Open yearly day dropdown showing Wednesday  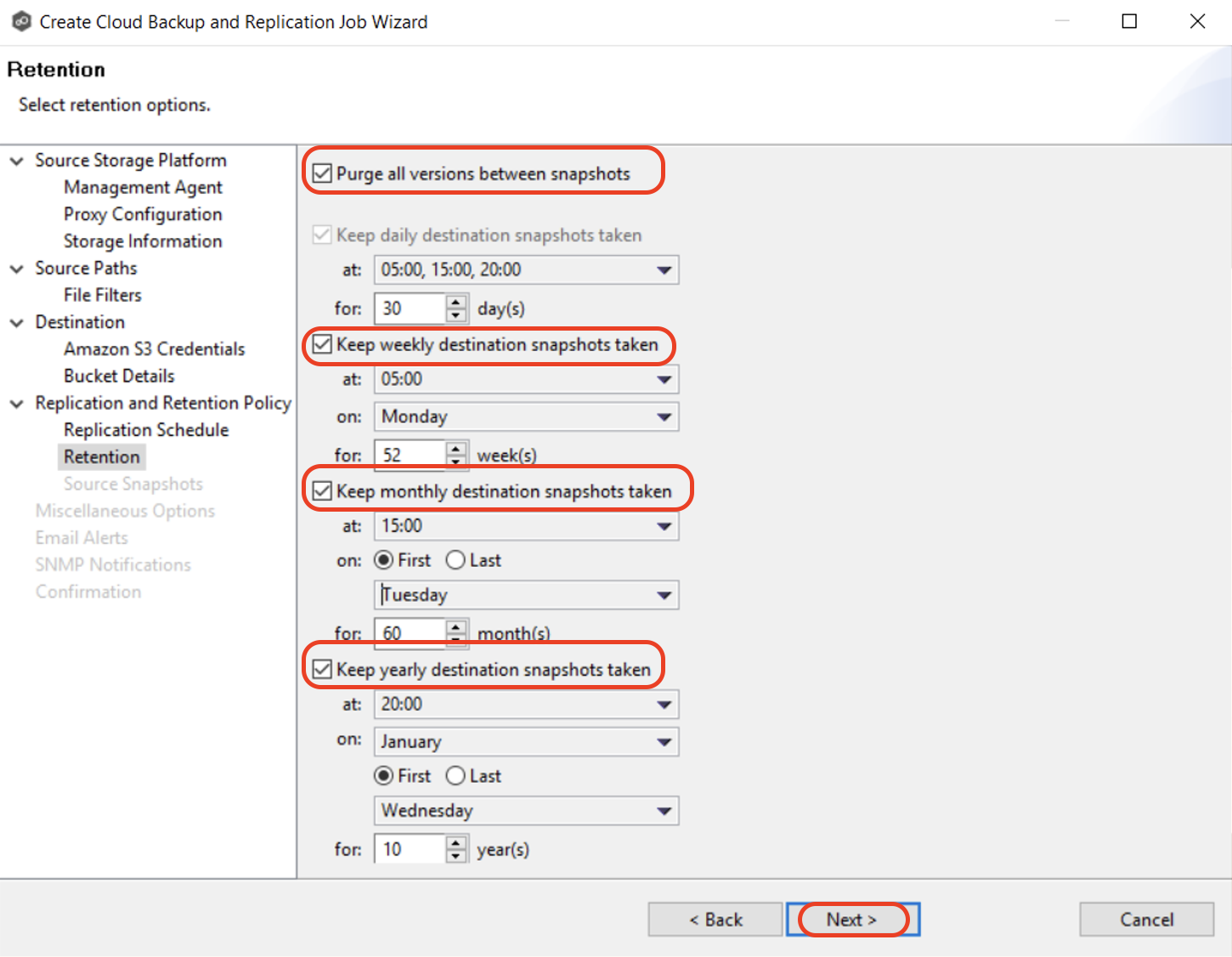tap(527, 811)
